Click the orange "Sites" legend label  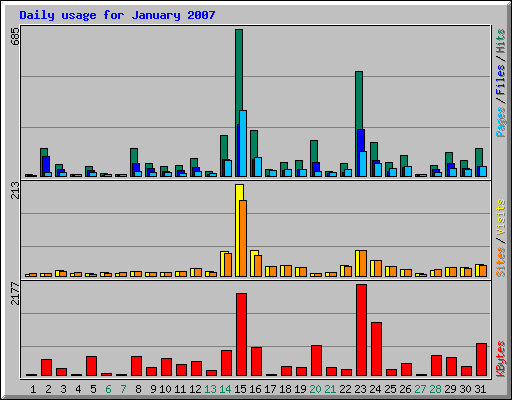(500, 262)
